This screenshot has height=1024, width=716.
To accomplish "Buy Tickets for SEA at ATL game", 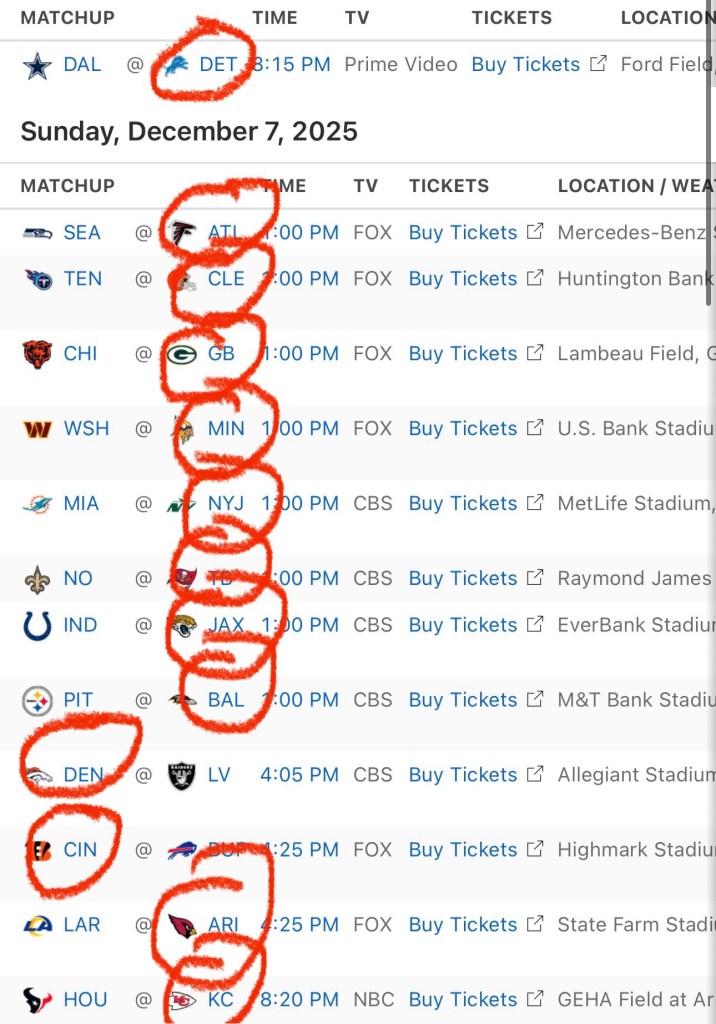I will pos(463,233).
